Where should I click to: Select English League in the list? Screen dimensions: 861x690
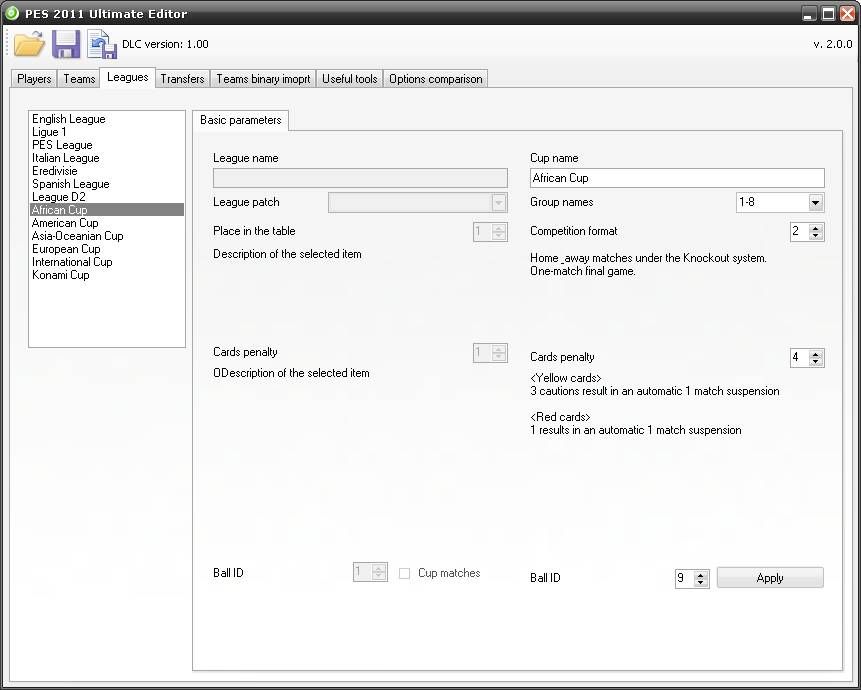coord(68,119)
